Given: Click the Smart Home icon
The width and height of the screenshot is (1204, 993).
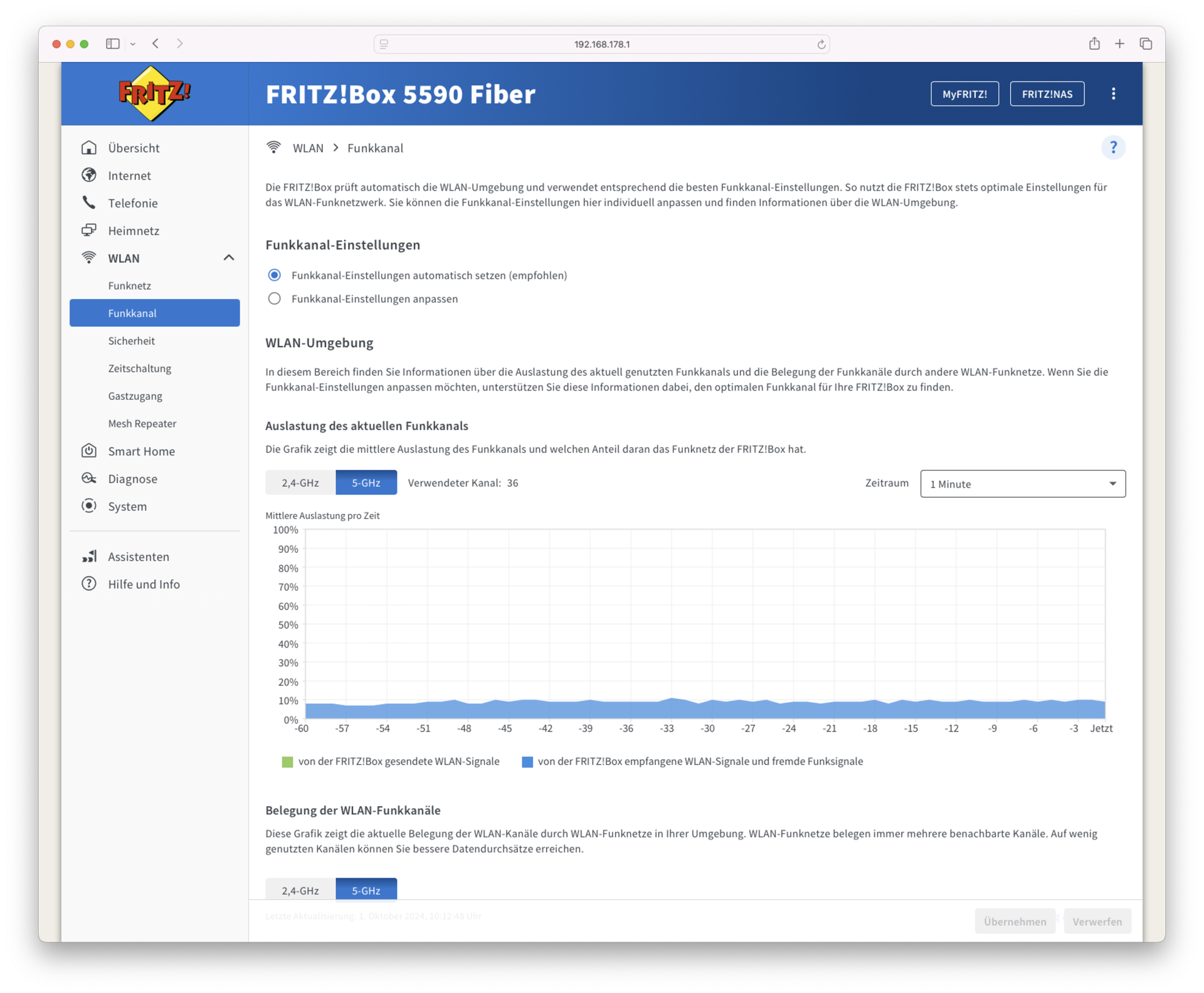Looking at the screenshot, I should (89, 451).
